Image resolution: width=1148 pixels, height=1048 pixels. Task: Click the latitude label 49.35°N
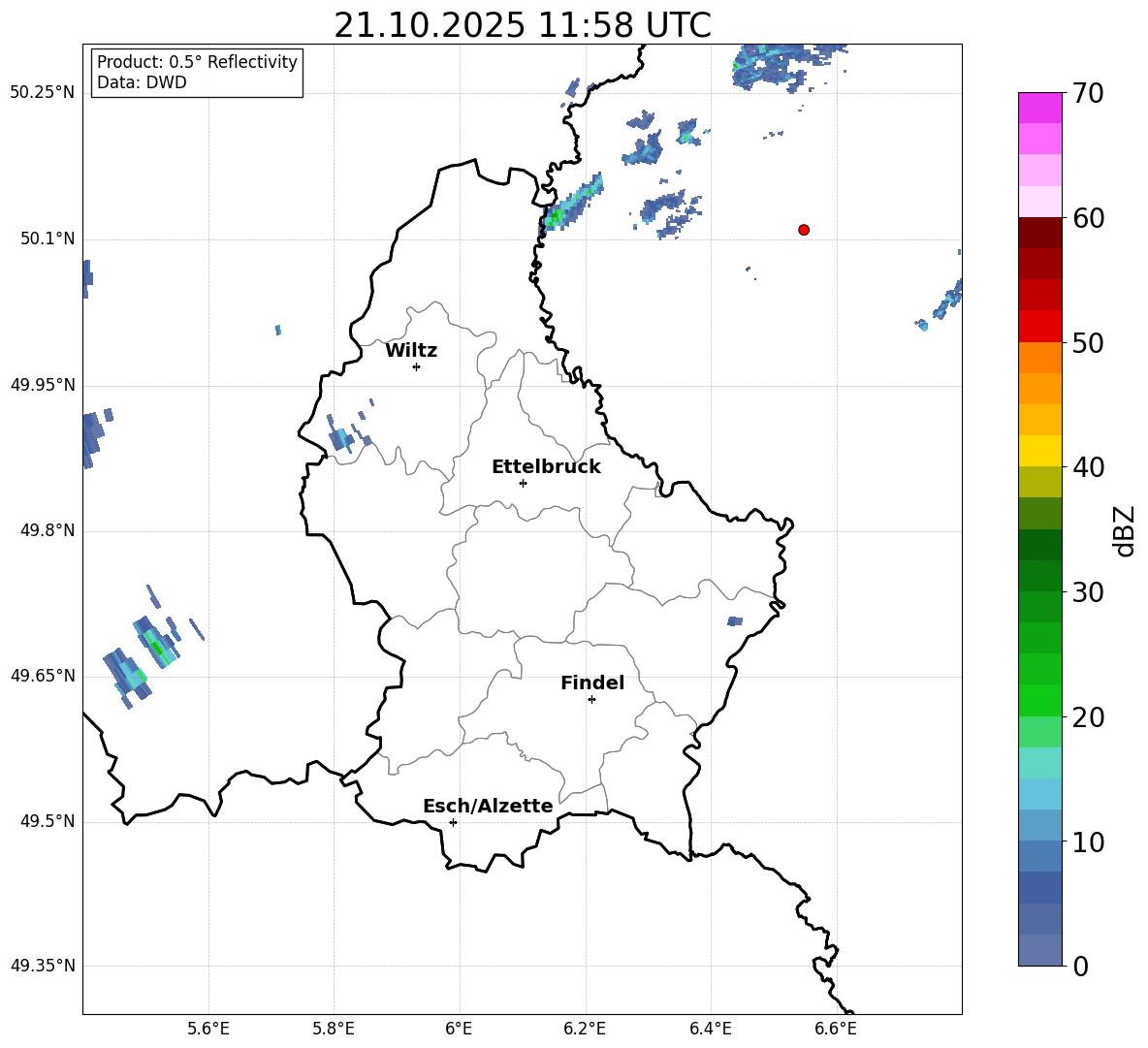(43, 966)
